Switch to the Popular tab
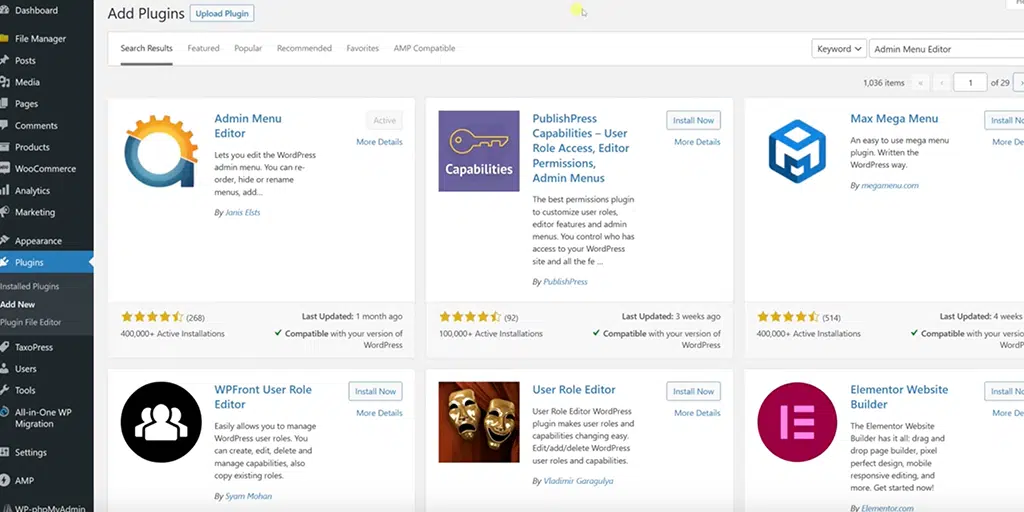Viewport: 1024px width, 512px height. click(248, 48)
